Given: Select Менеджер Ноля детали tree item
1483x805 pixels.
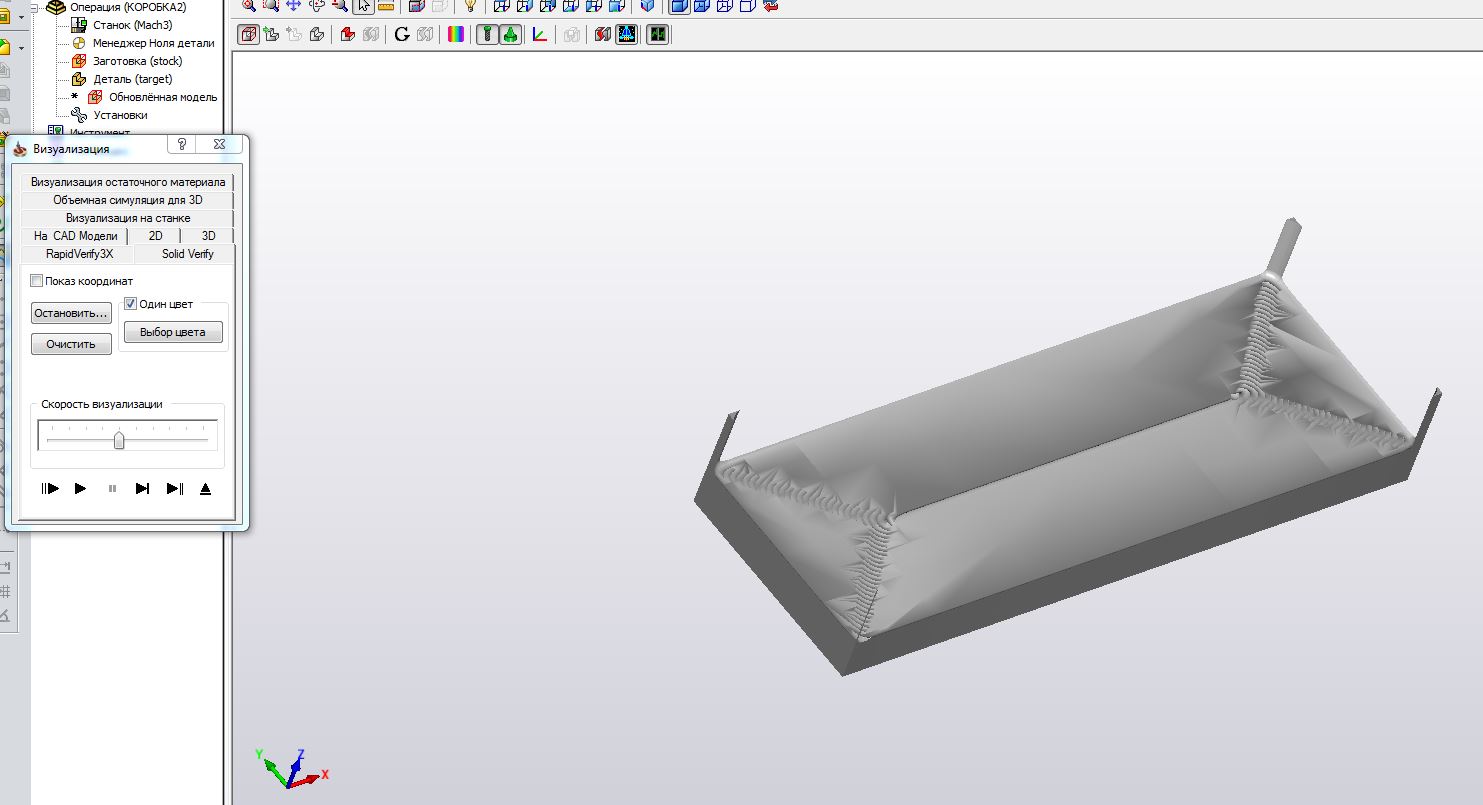Looking at the screenshot, I should click(153, 43).
